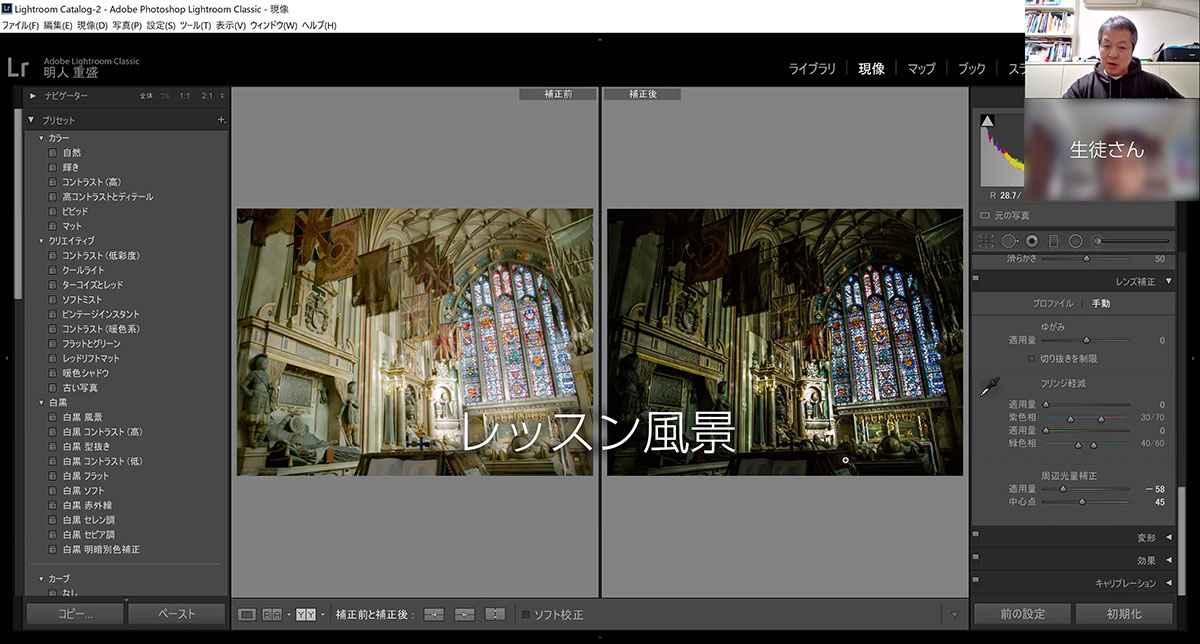Open 編集(E) menu
The width and height of the screenshot is (1200, 644).
[58, 24]
